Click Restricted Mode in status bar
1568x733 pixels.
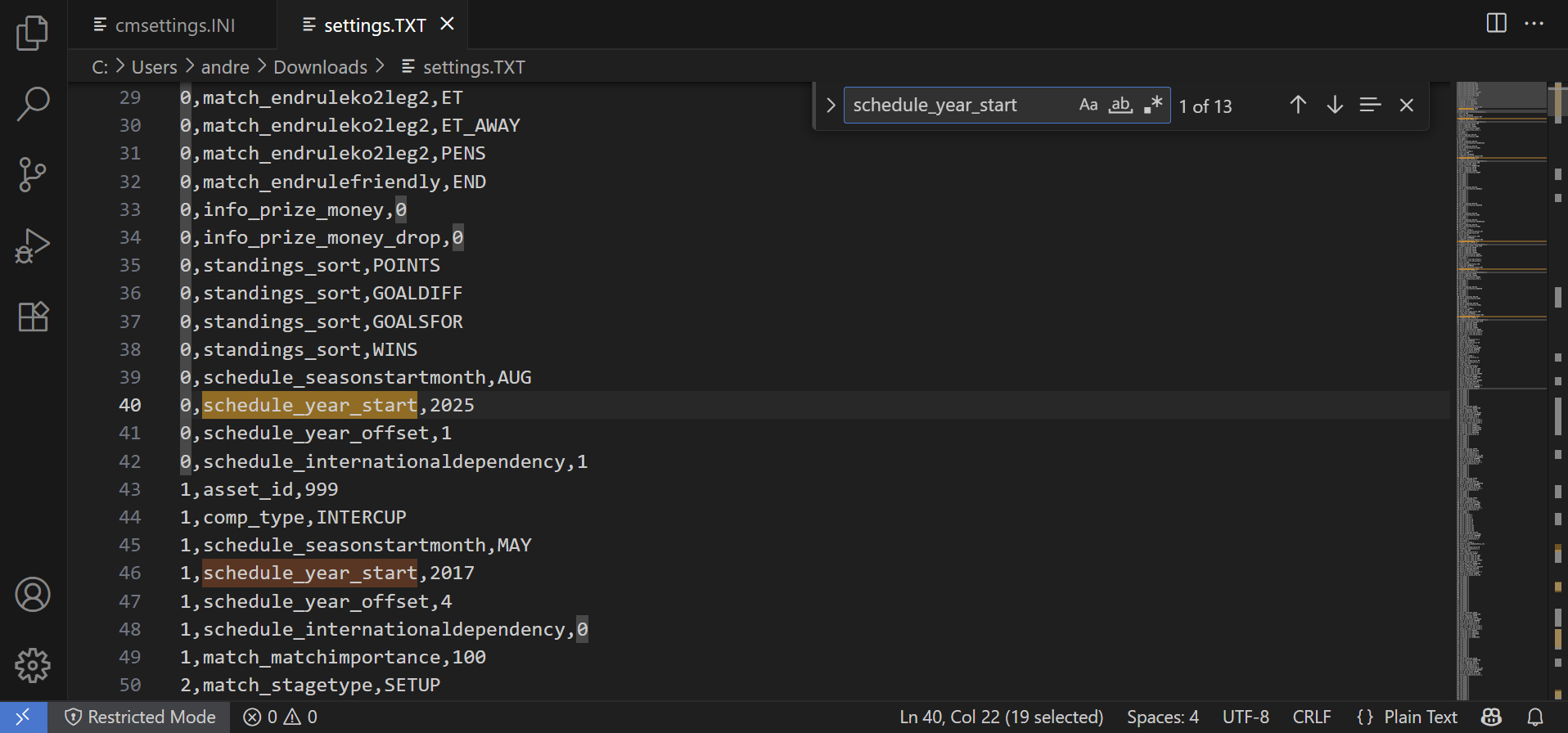click(141, 717)
